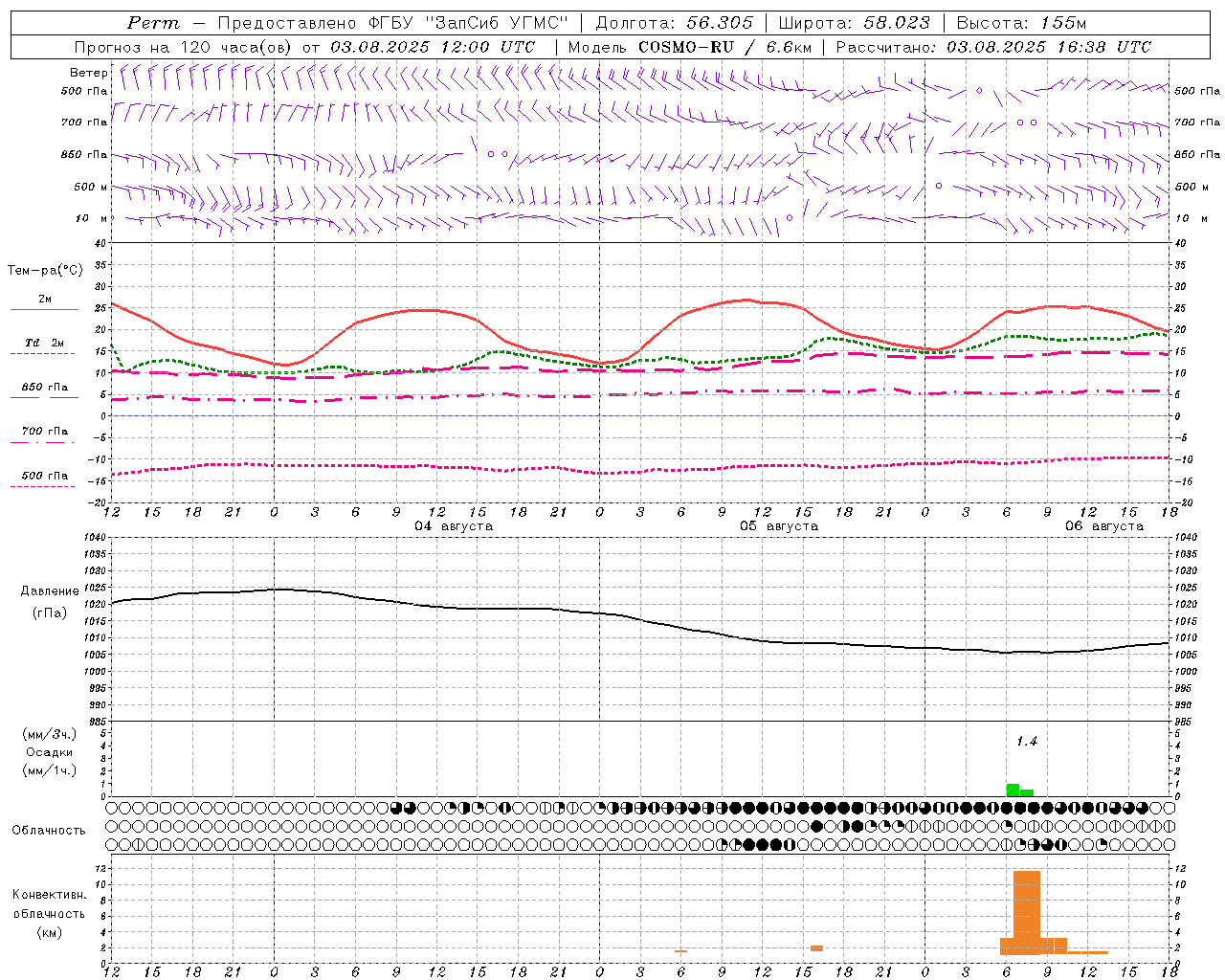Click the forecast start time 03.08.2025 12:00 UTC
The height and width of the screenshot is (980, 1225).
(434, 47)
